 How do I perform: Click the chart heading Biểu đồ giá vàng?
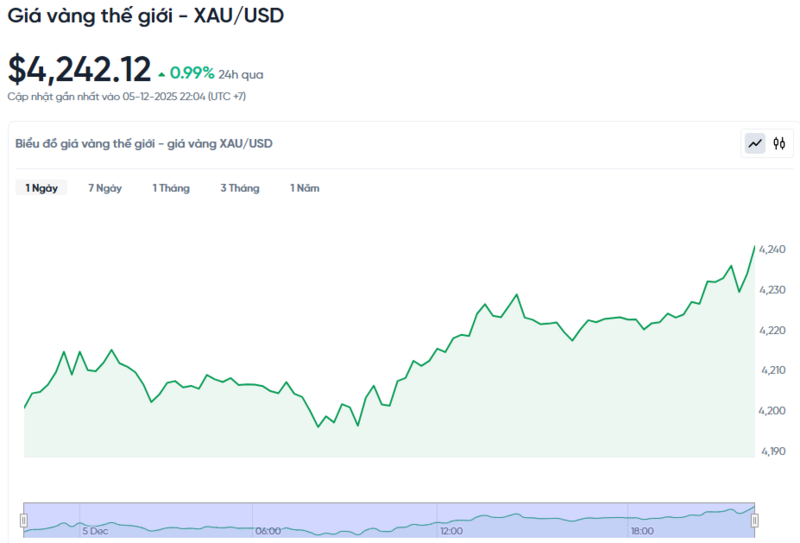click(x=144, y=144)
